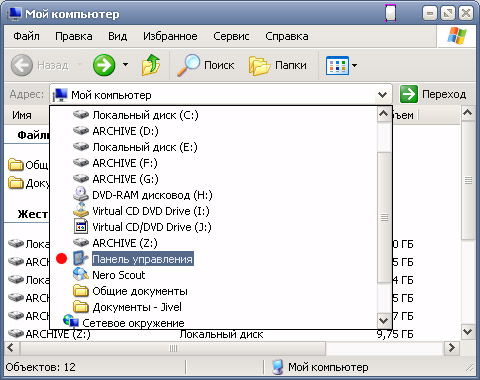Open the Правка menu
This screenshot has width=480, height=380.
[x=74, y=36]
